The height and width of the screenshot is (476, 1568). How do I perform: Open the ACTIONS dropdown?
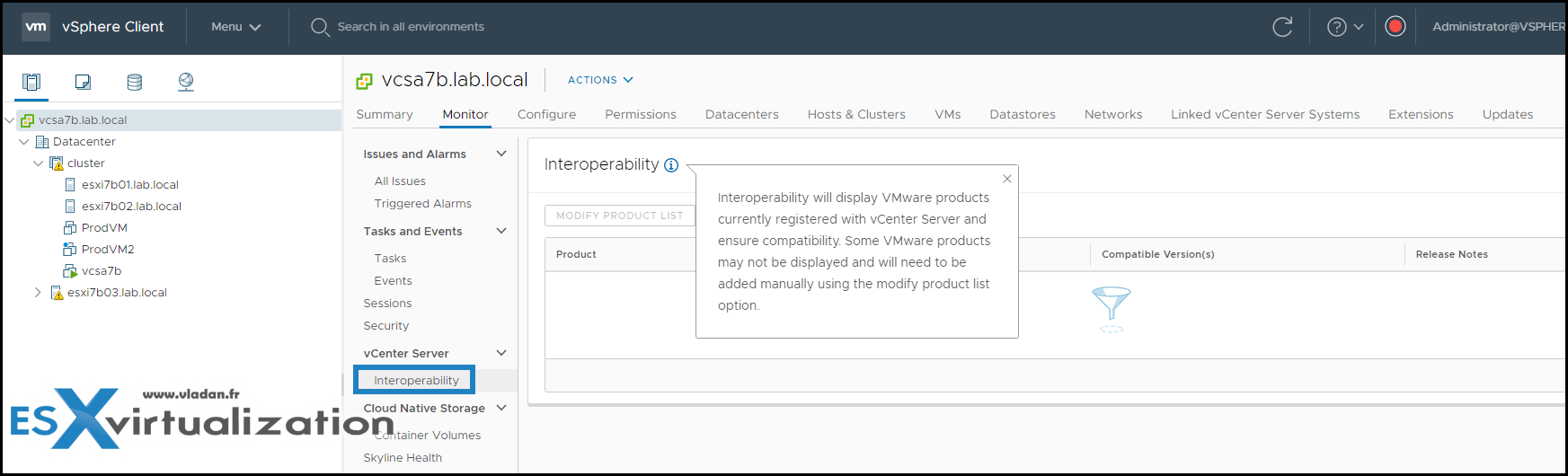coord(600,80)
